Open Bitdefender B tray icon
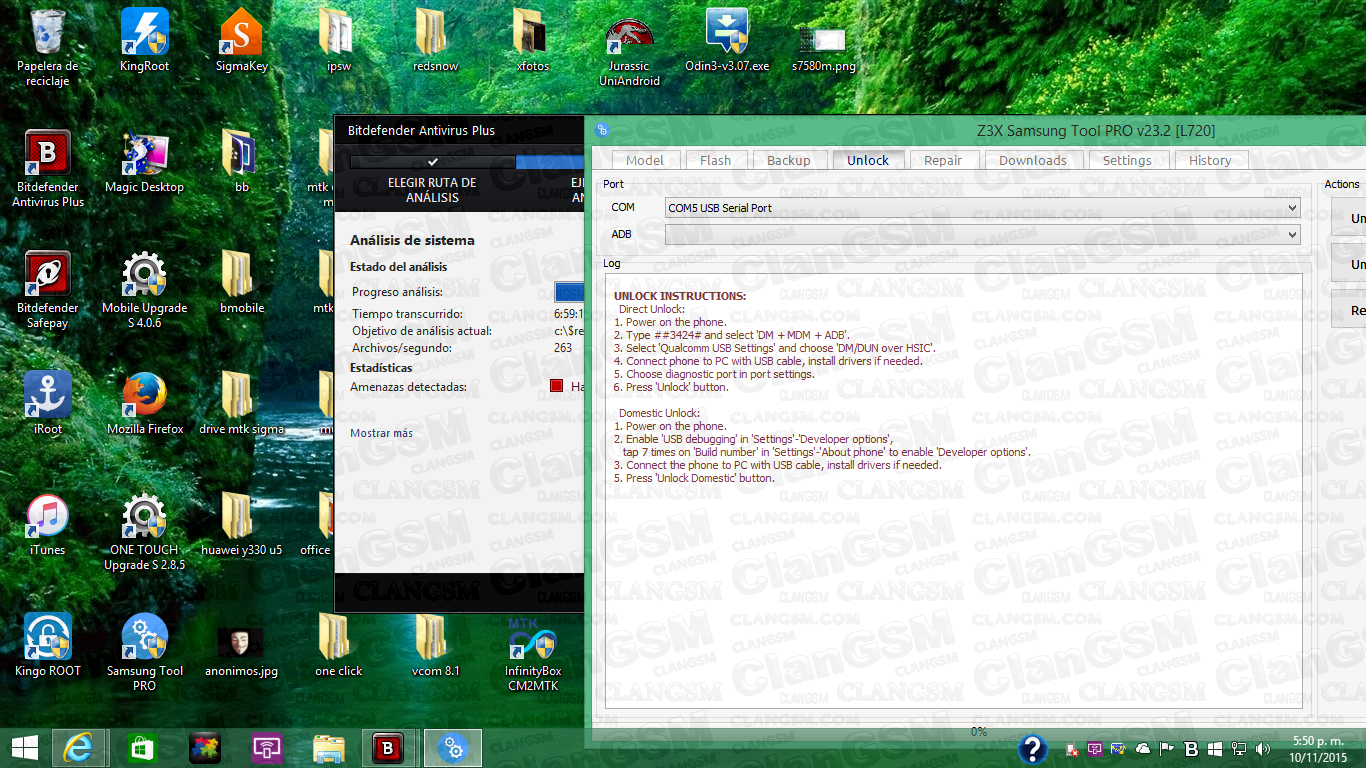1366x768 pixels. [x=1191, y=749]
